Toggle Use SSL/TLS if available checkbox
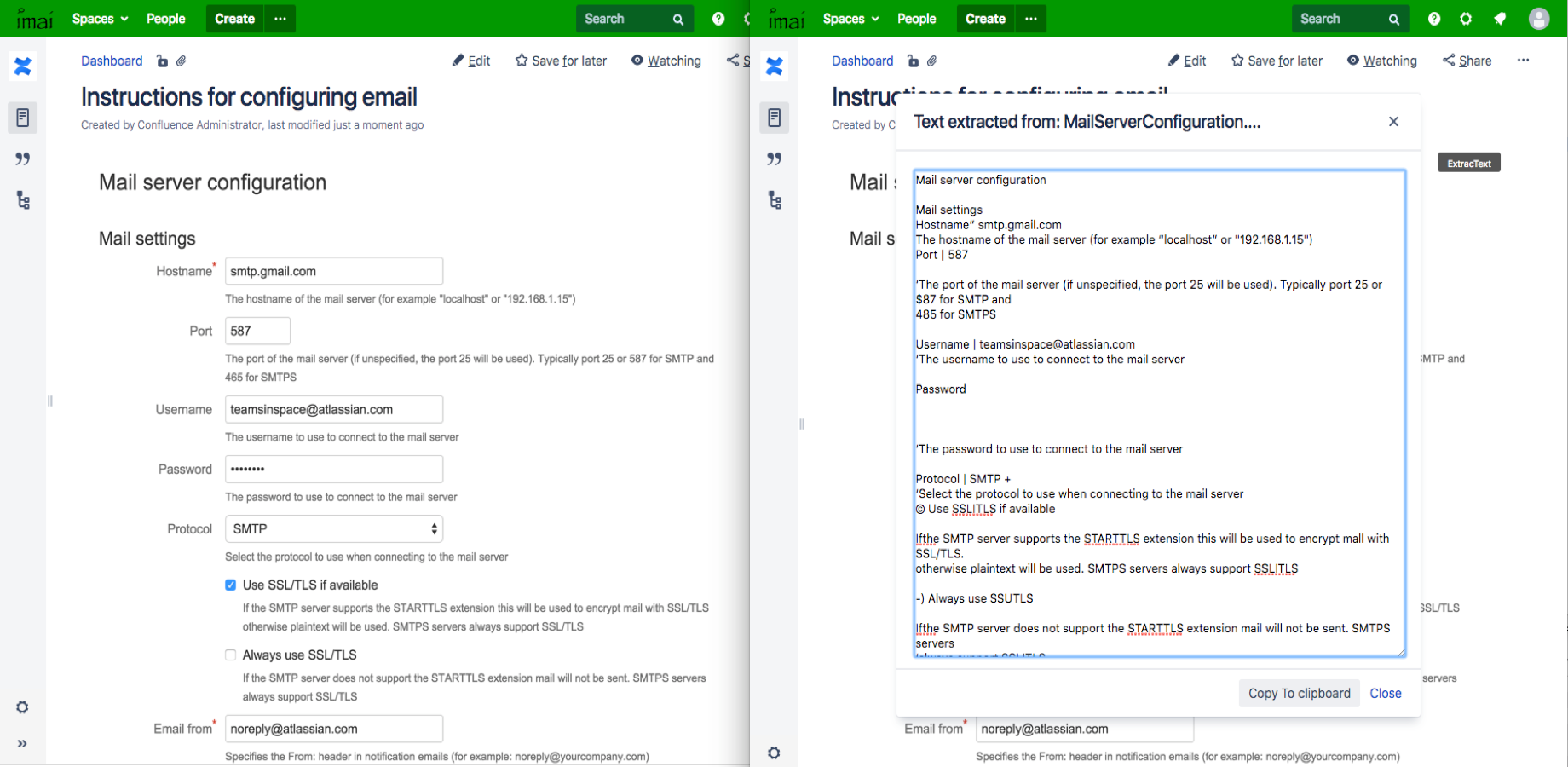This screenshot has width=1568, height=767. [x=230, y=585]
